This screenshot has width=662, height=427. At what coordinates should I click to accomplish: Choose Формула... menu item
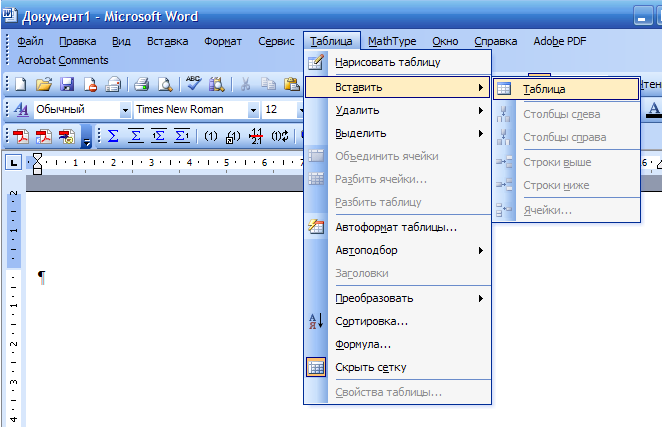[x=397, y=345]
